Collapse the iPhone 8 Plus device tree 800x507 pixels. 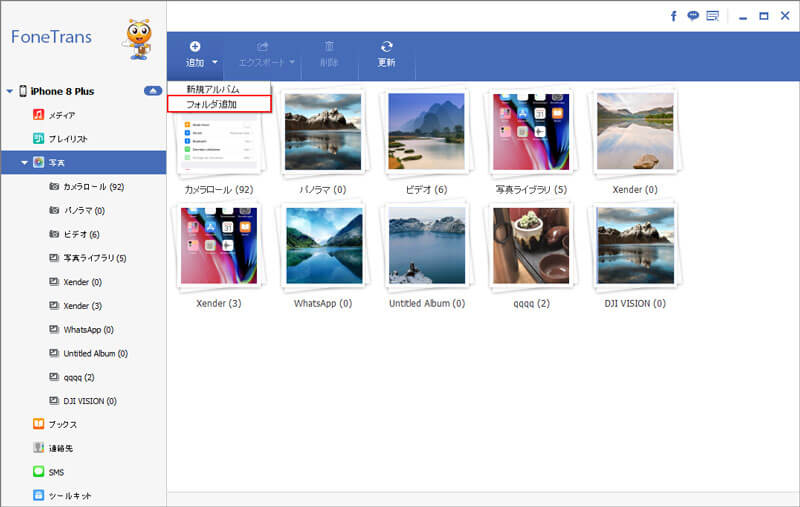click(x=9, y=92)
